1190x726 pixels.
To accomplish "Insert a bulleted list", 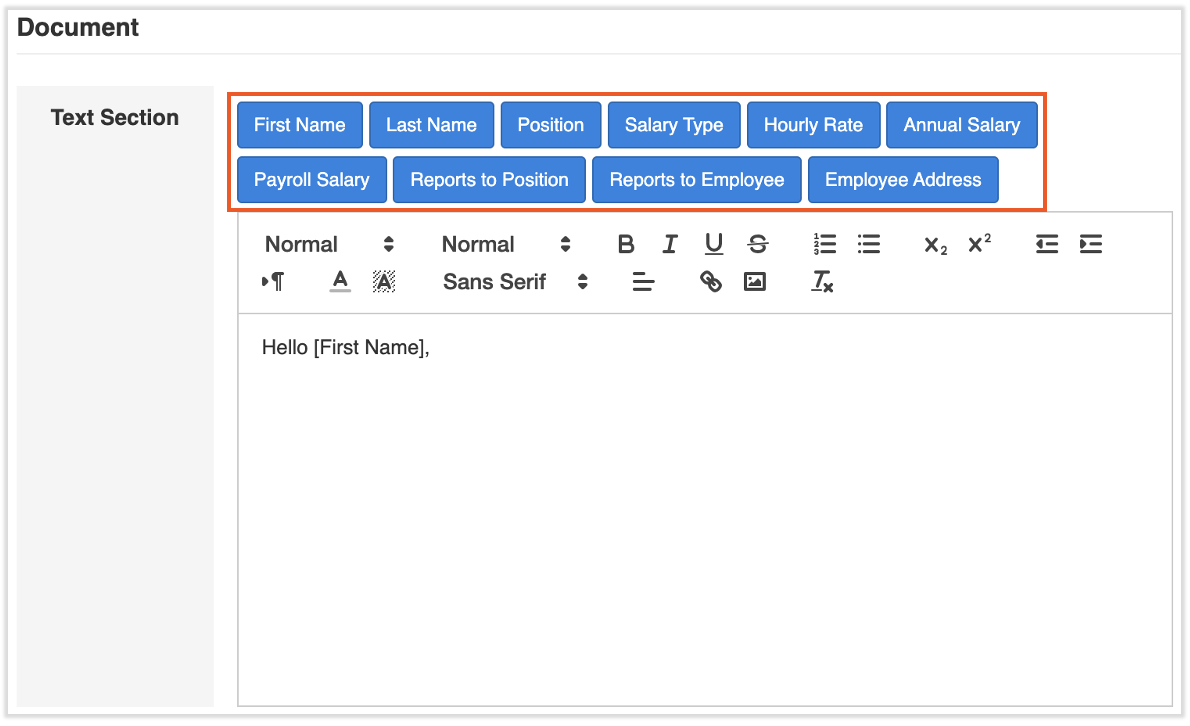I will (869, 244).
